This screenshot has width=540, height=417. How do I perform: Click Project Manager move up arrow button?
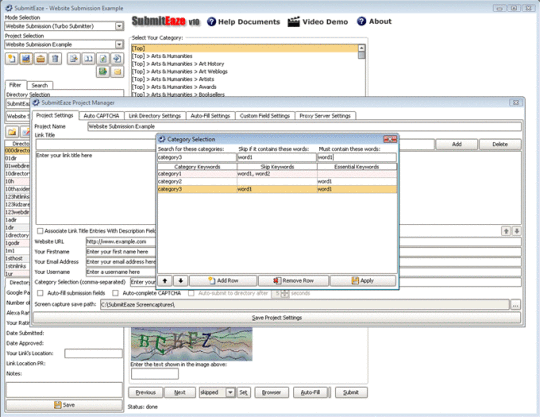tap(506, 231)
